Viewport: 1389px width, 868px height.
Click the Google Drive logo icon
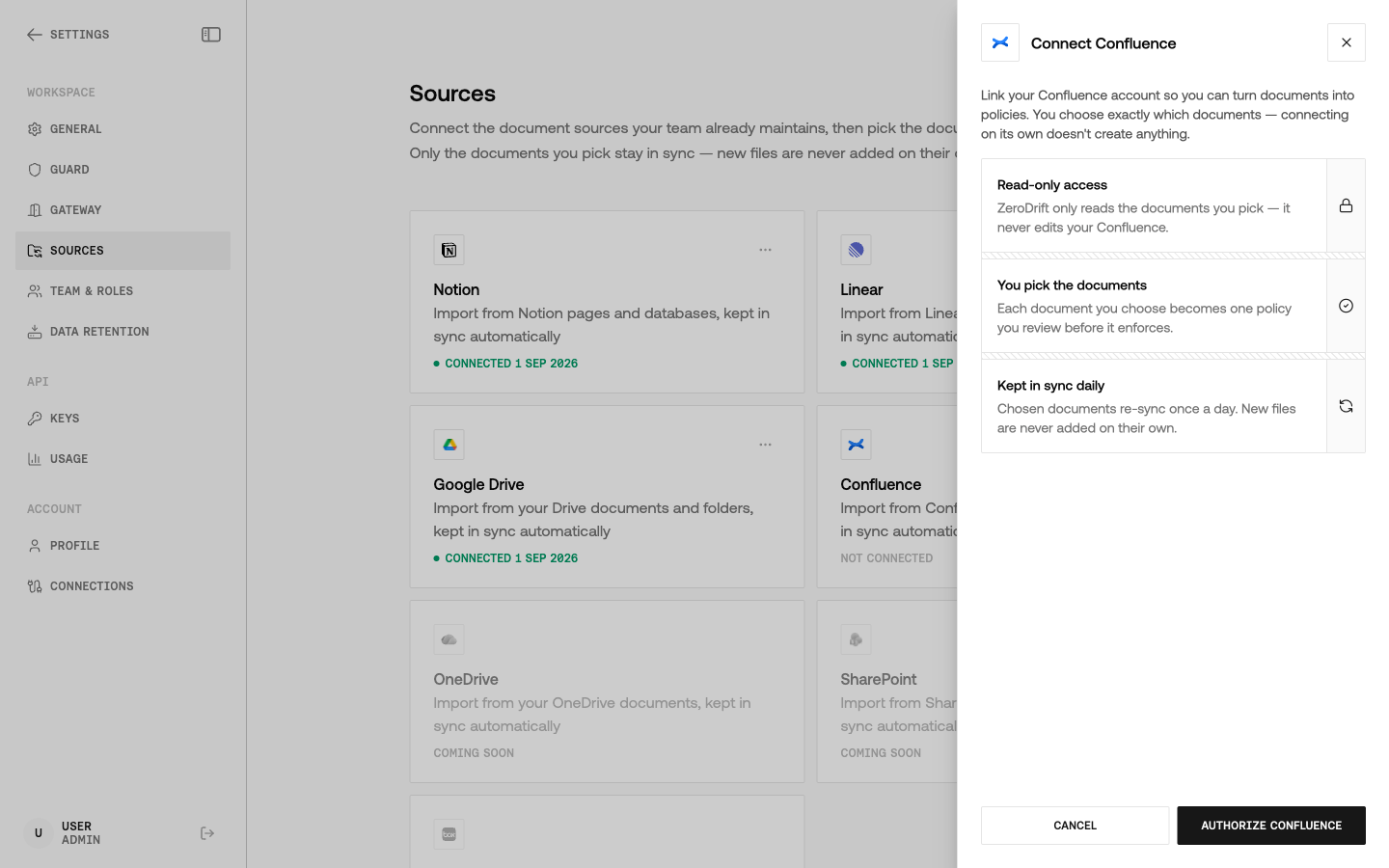449,445
